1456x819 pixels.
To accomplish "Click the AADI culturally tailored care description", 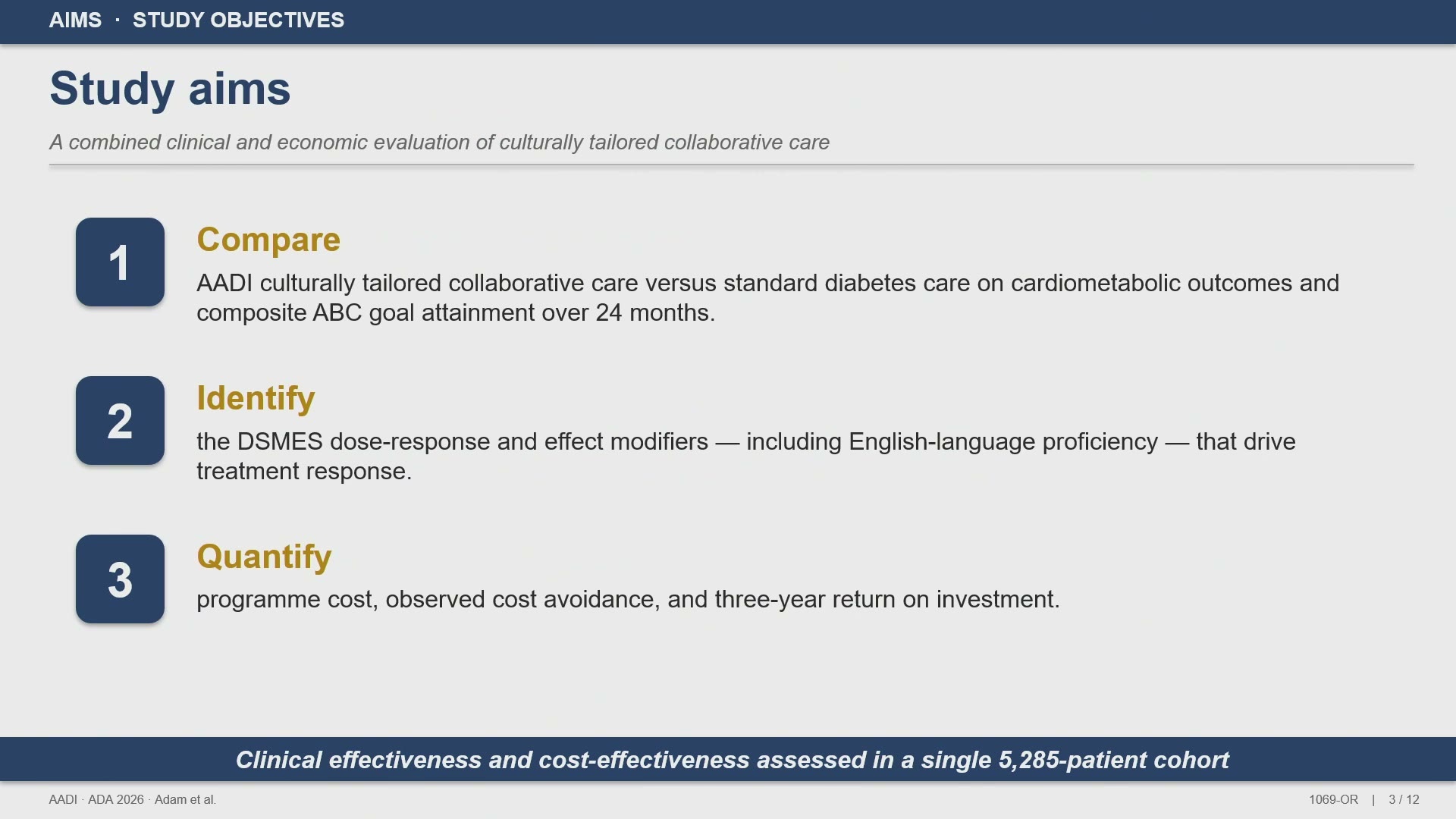I will coord(767,298).
